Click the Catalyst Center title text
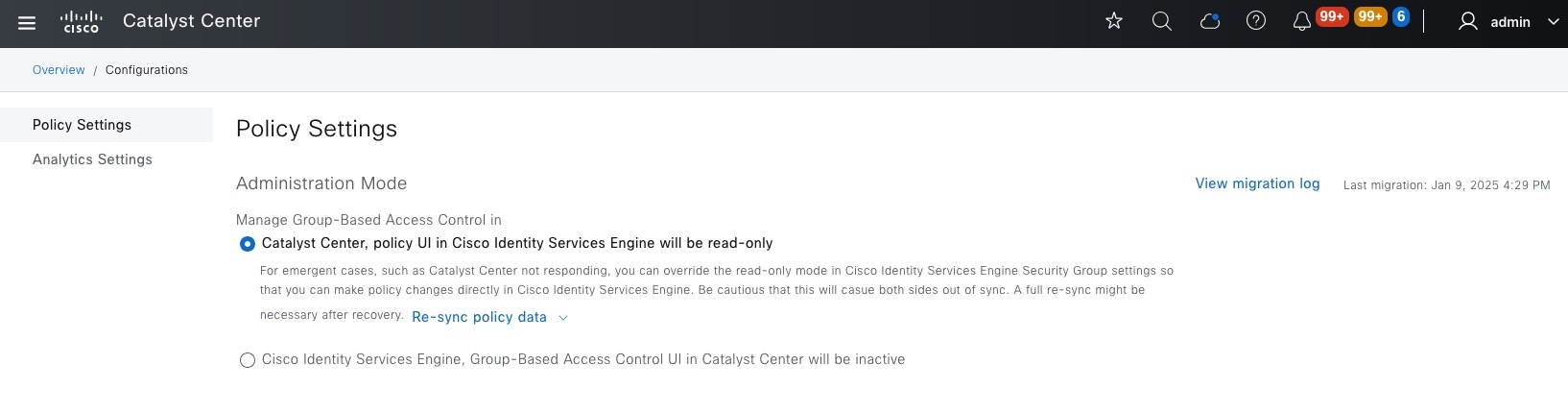This screenshot has height=413, width=1568. (191, 21)
